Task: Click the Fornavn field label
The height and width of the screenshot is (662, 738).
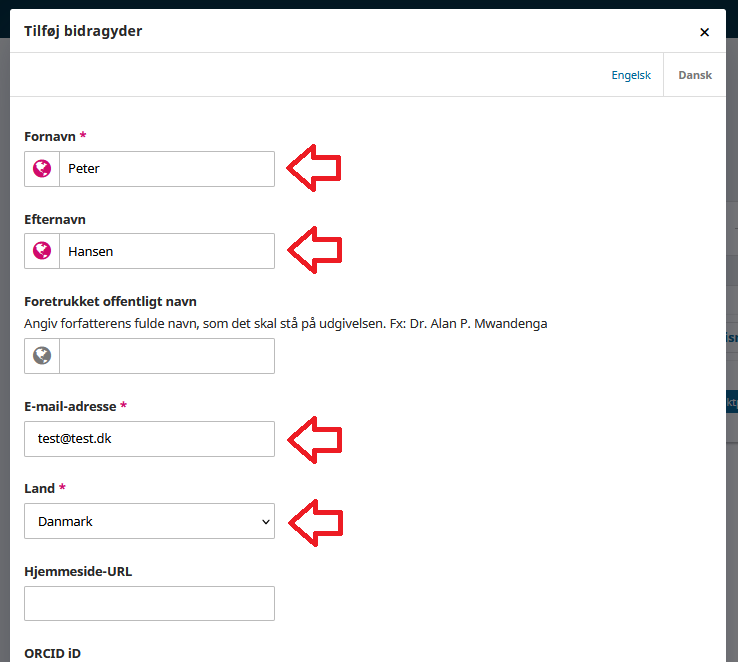Action: point(51,136)
